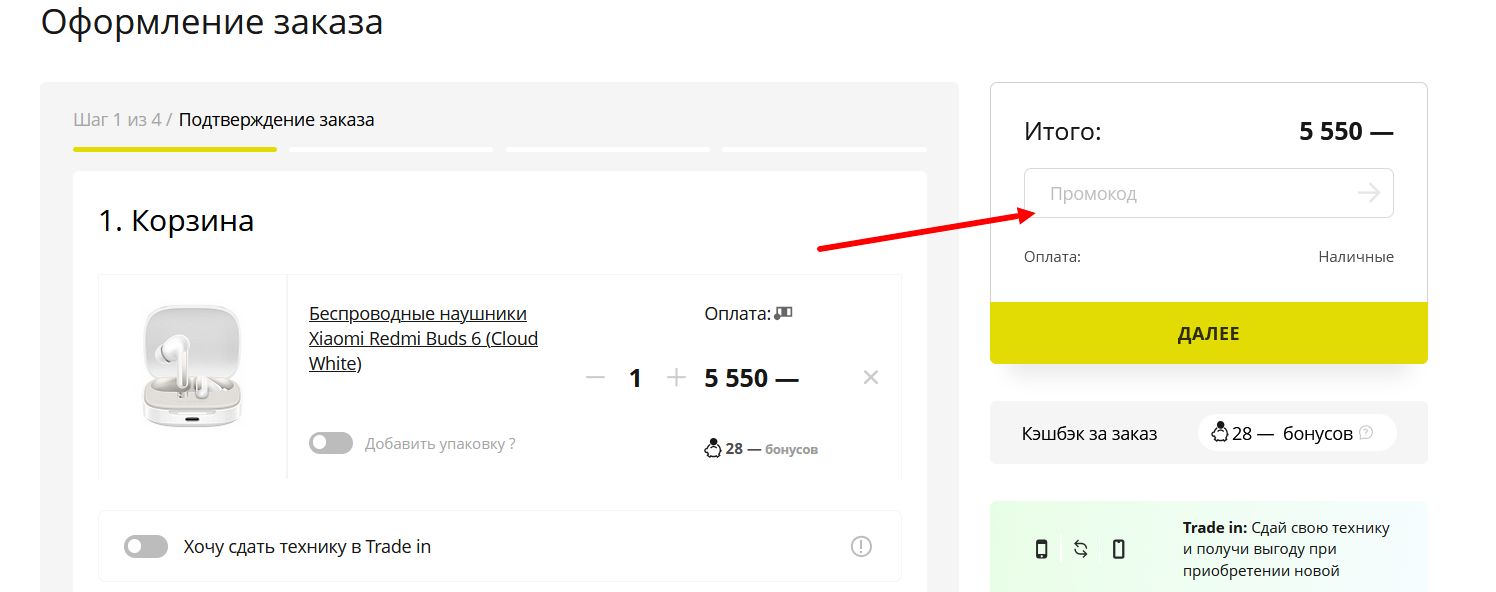Screen dimensions: 1496x592
Task: Click the Наличные payment method text
Action: (1355, 257)
